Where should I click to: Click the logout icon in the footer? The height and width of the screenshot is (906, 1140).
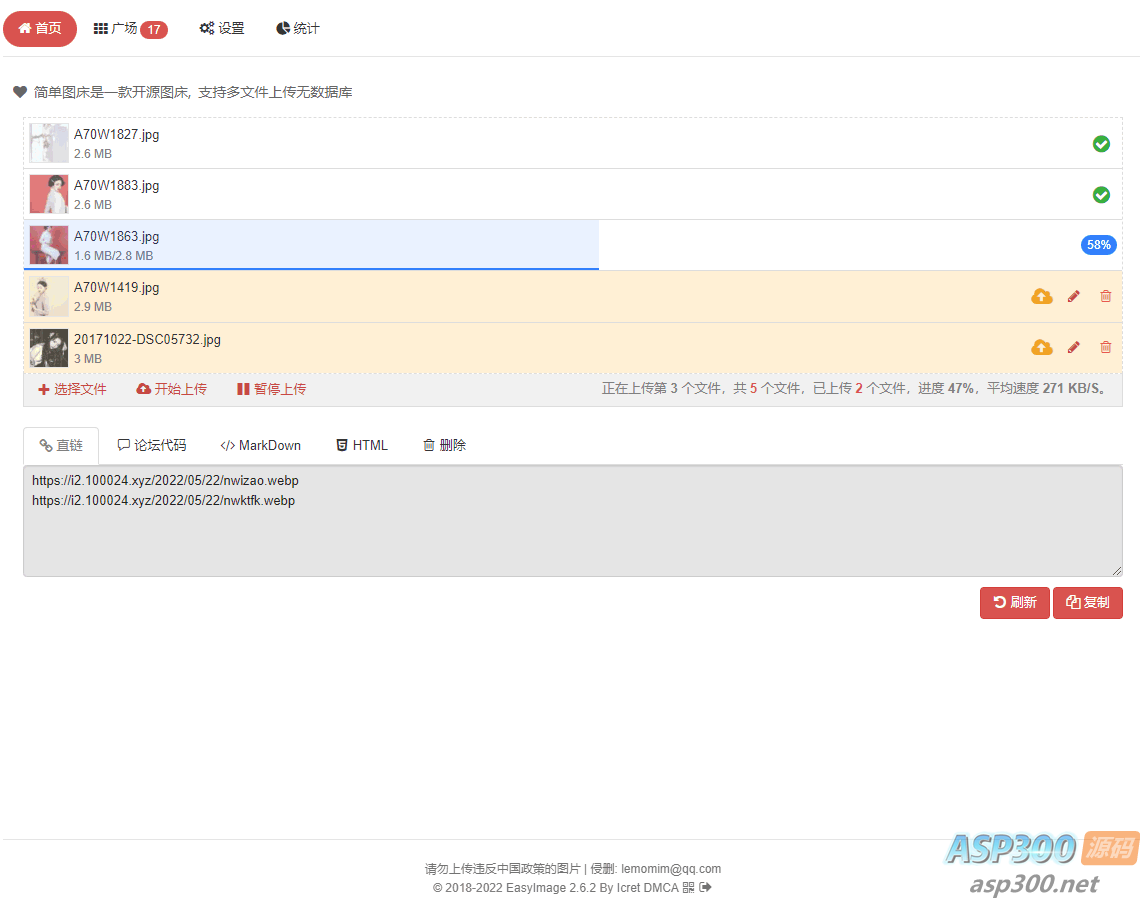click(704, 887)
